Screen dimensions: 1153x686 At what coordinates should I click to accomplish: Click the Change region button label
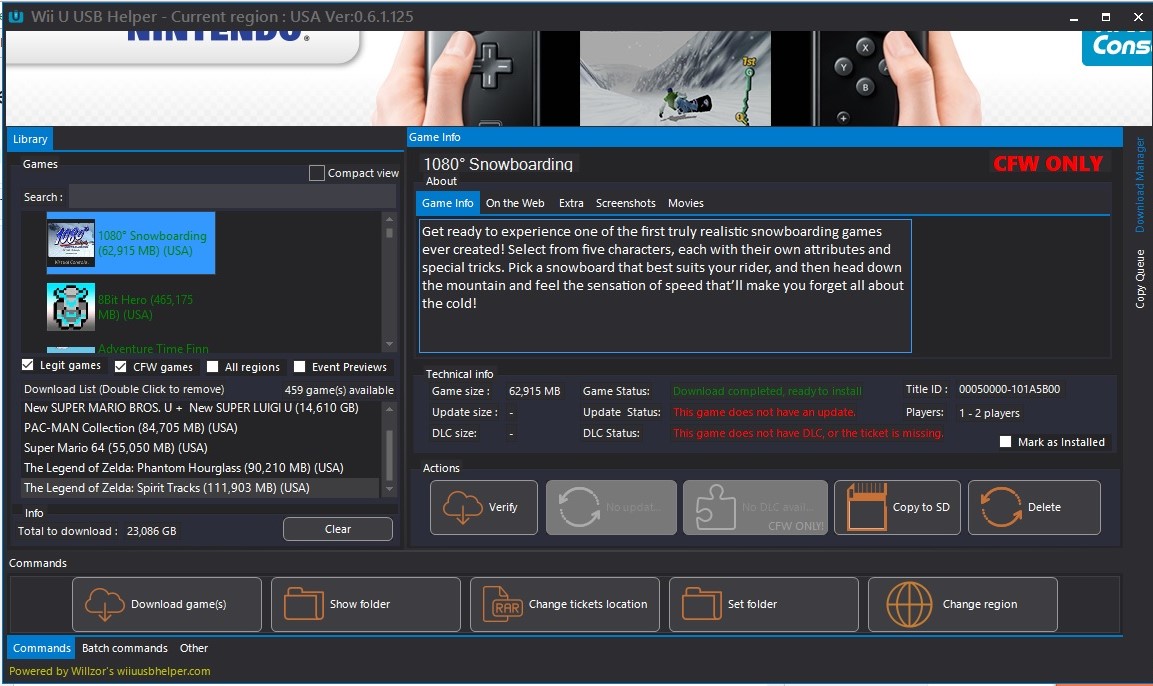(x=979, y=604)
